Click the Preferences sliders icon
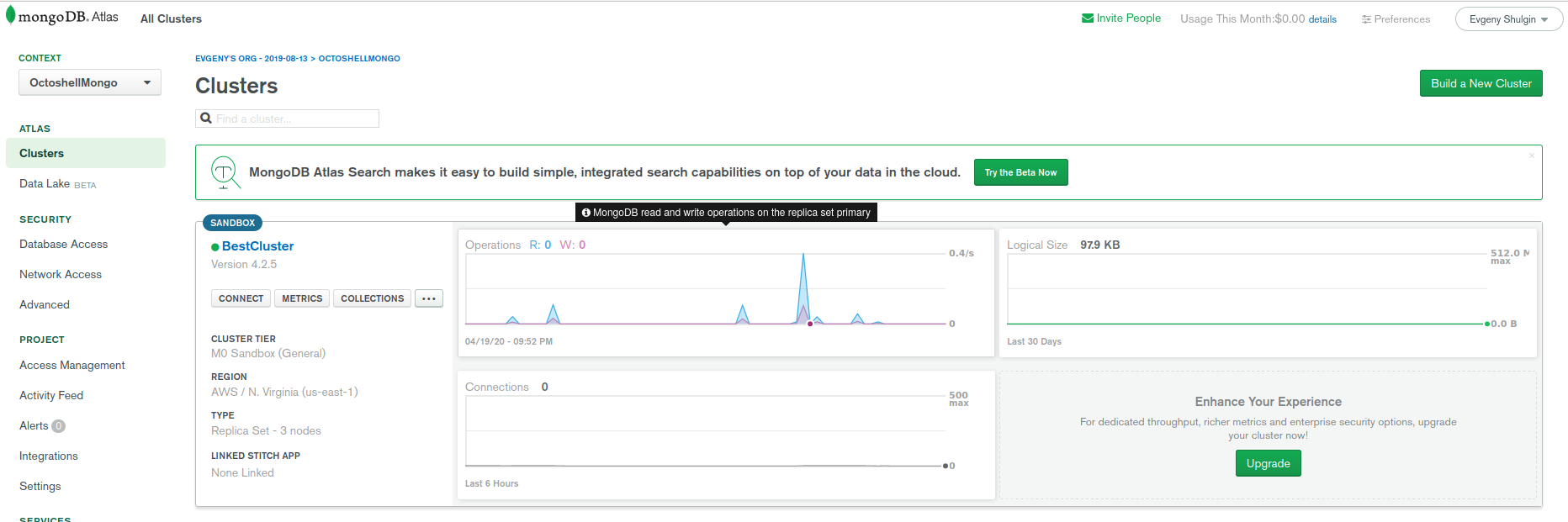Image resolution: width=1568 pixels, height=522 pixels. click(1366, 19)
